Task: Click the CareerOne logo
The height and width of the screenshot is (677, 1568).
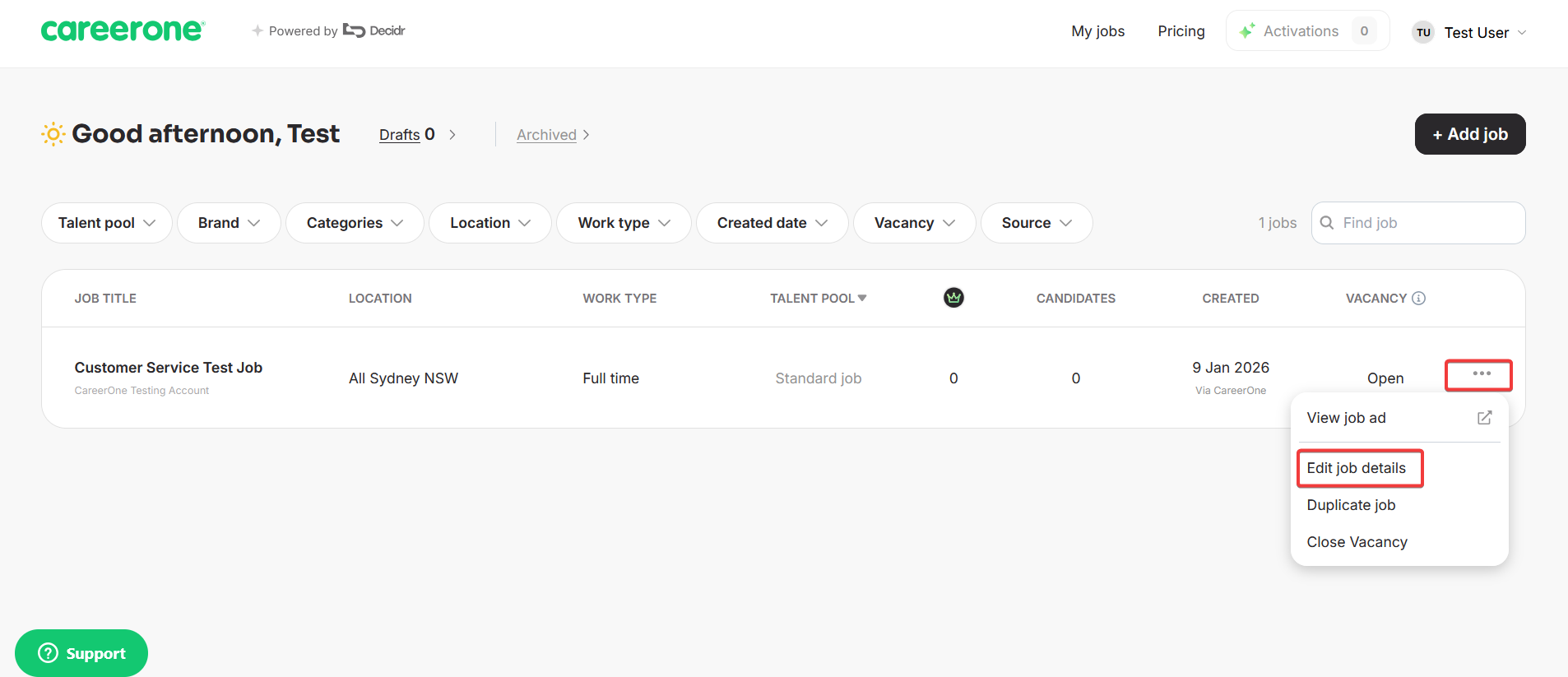Action: point(123,30)
